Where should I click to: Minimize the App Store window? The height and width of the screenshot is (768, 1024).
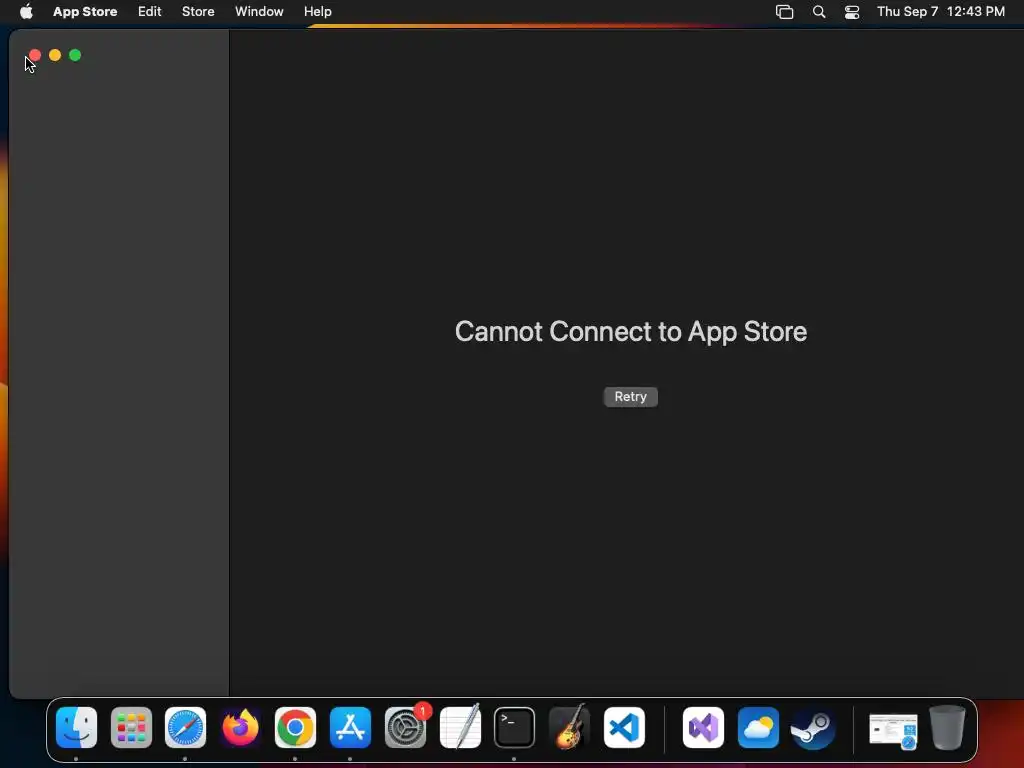55,56
